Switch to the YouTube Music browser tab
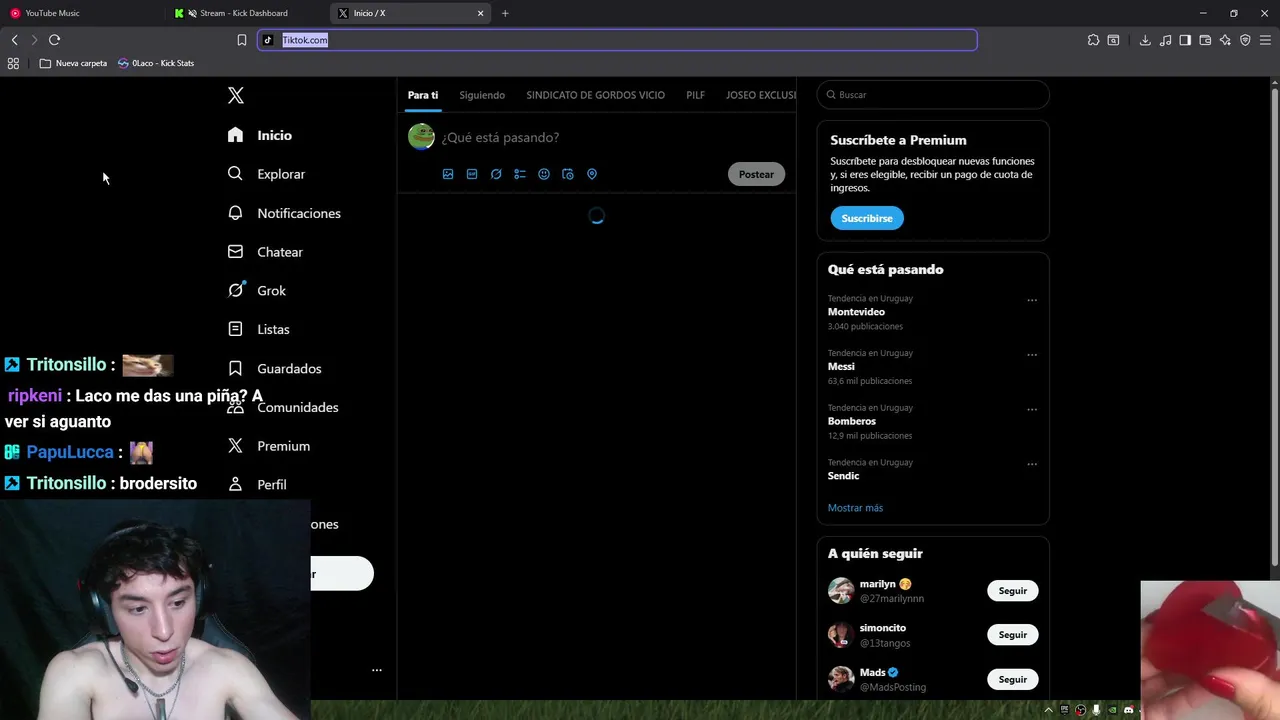The width and height of the screenshot is (1280, 720). coord(85,13)
